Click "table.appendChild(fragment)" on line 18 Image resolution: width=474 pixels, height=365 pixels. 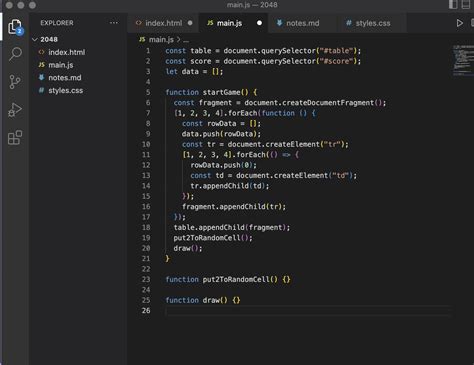[x=230, y=227]
